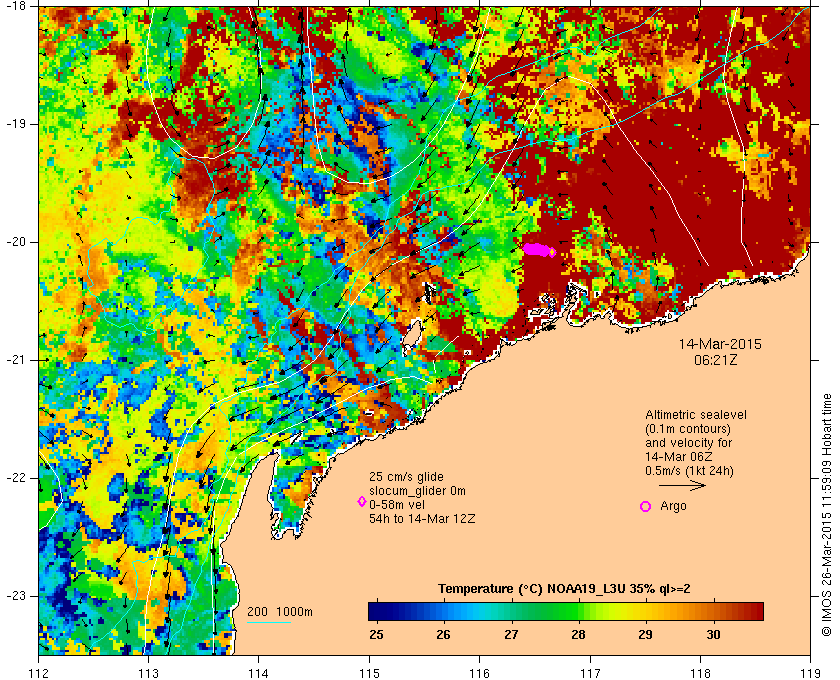The height and width of the screenshot is (680, 840).
Task: Click the text '(0.1m contours)'
Action: pyautogui.click(x=688, y=429)
